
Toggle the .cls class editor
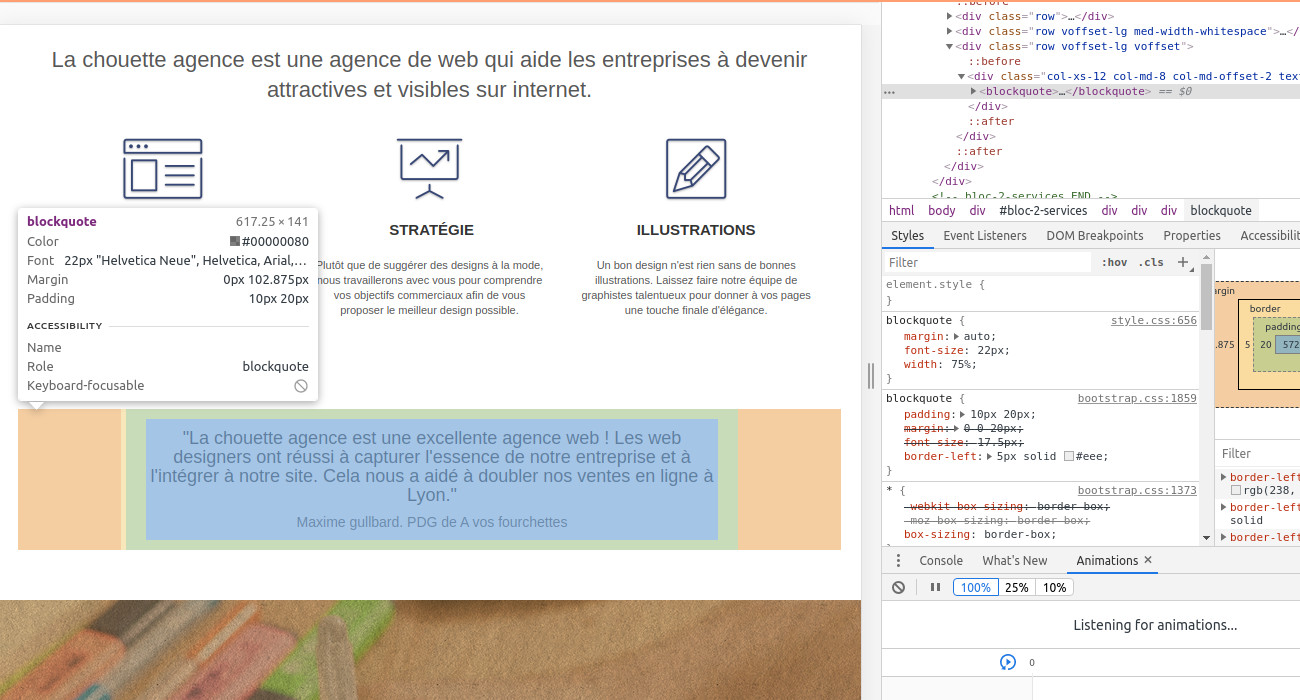(x=1152, y=263)
